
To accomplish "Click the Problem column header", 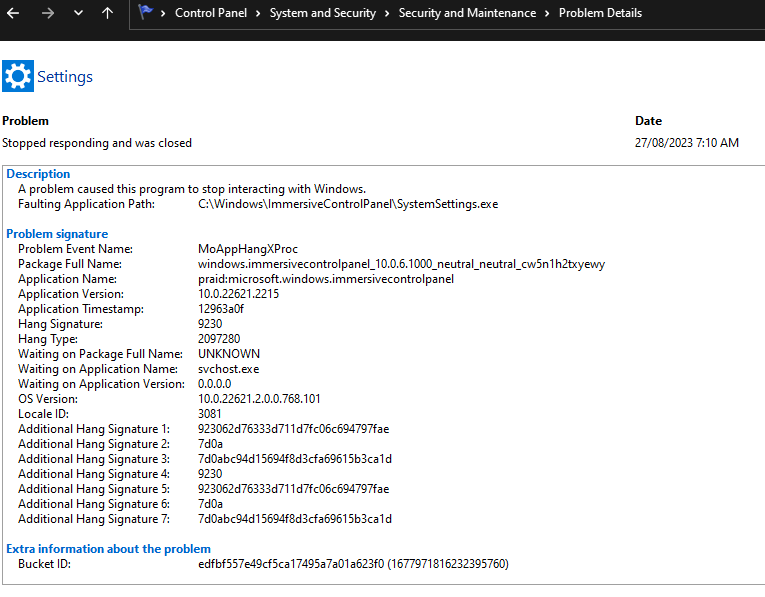I will click(25, 121).
